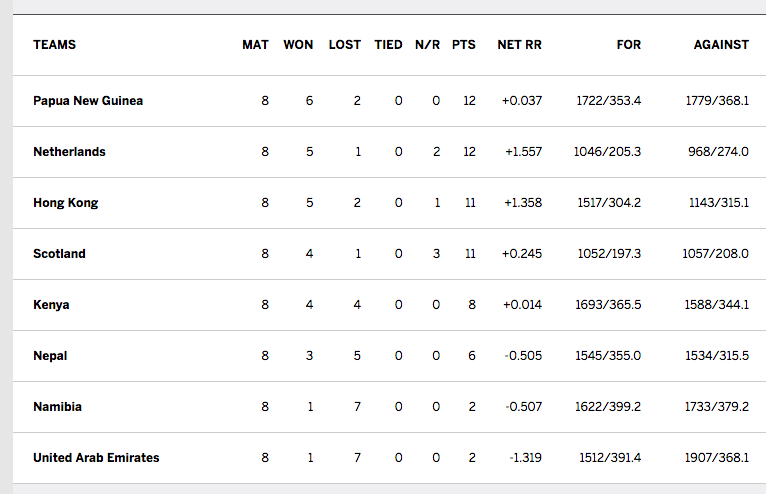Screen dimensions: 766x494
Task: Click the TEAMS column header
Action: [x=54, y=45]
